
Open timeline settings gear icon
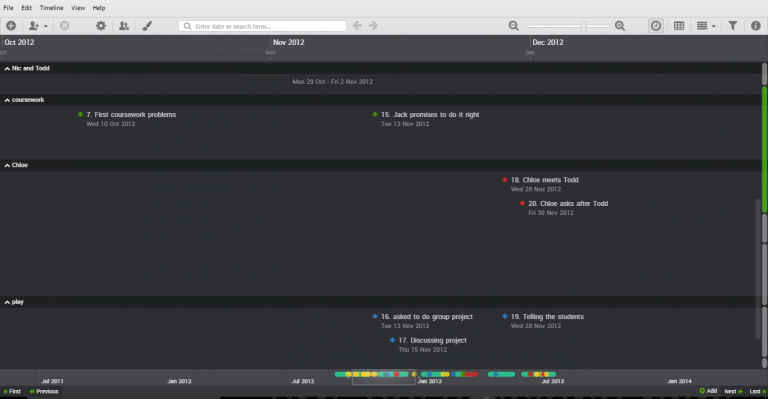101,26
